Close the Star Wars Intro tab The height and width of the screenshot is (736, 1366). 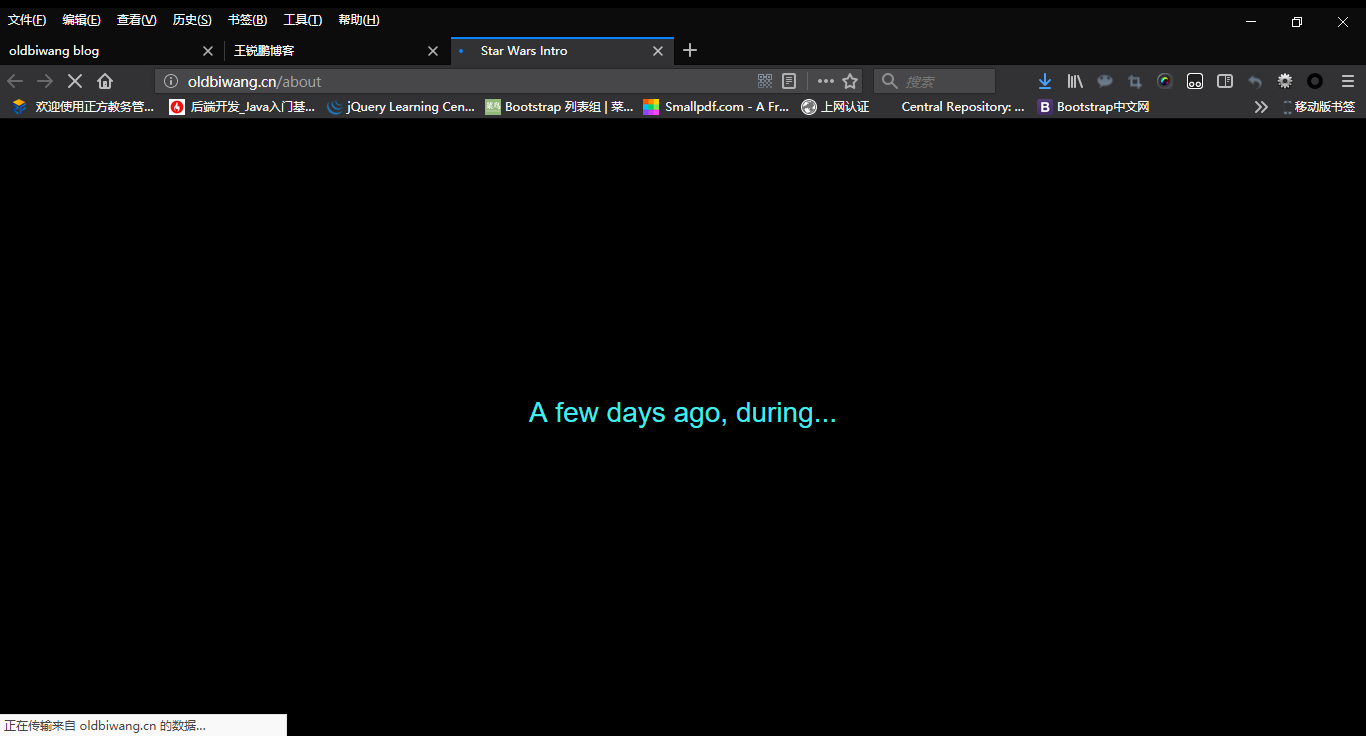[658, 51]
